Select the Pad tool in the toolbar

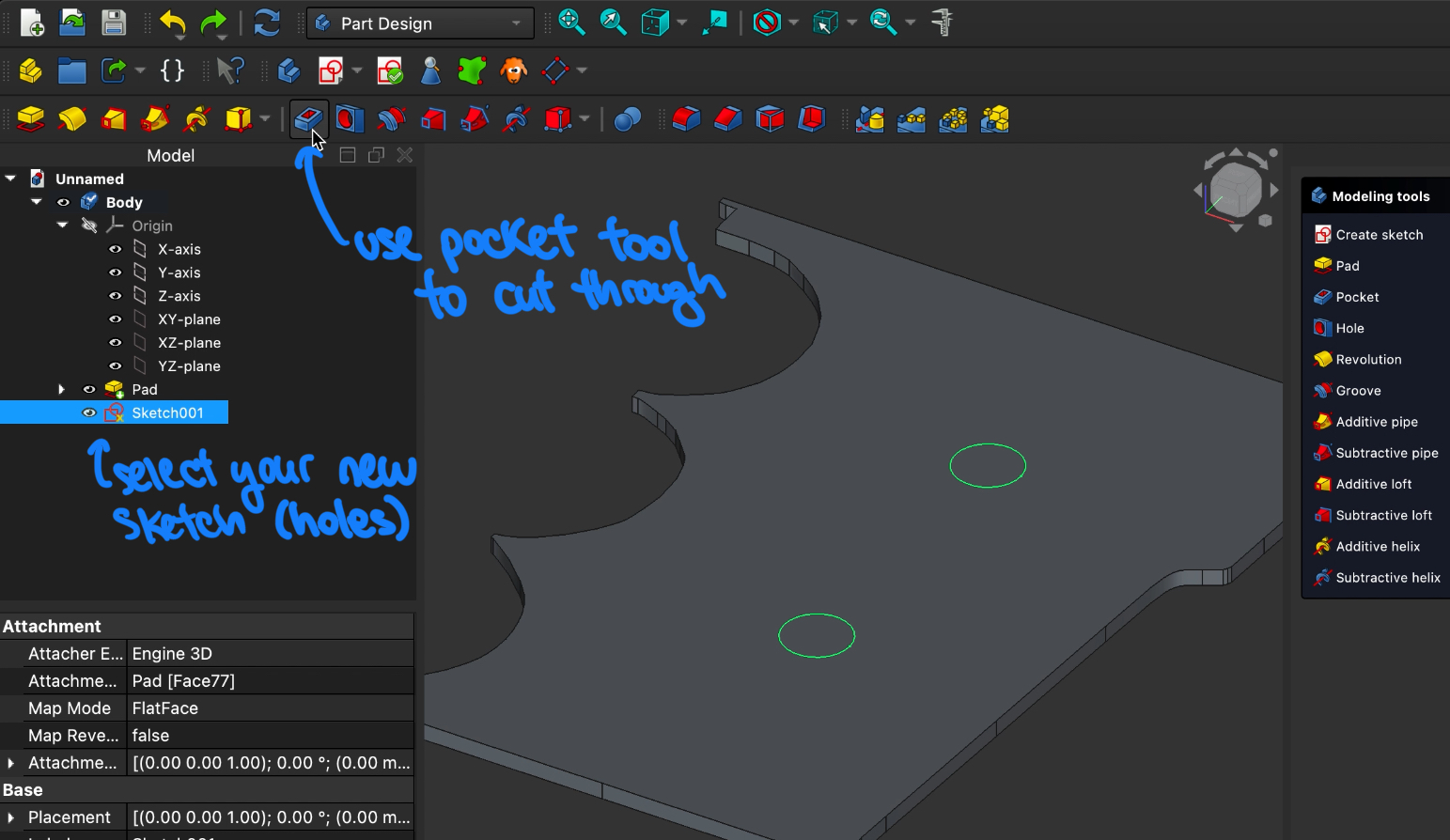(31, 119)
